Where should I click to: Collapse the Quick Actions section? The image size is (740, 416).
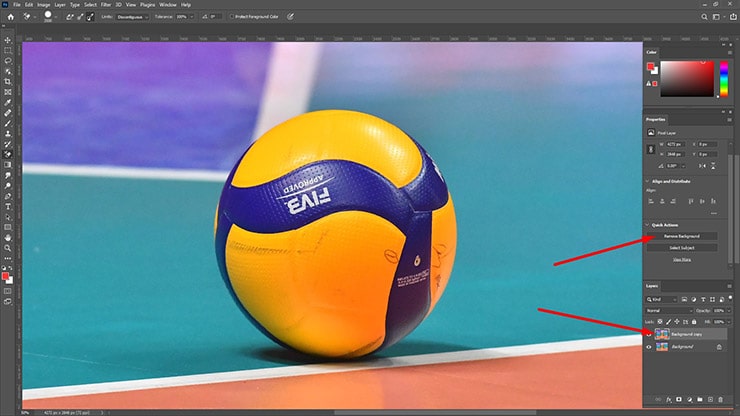pos(648,225)
